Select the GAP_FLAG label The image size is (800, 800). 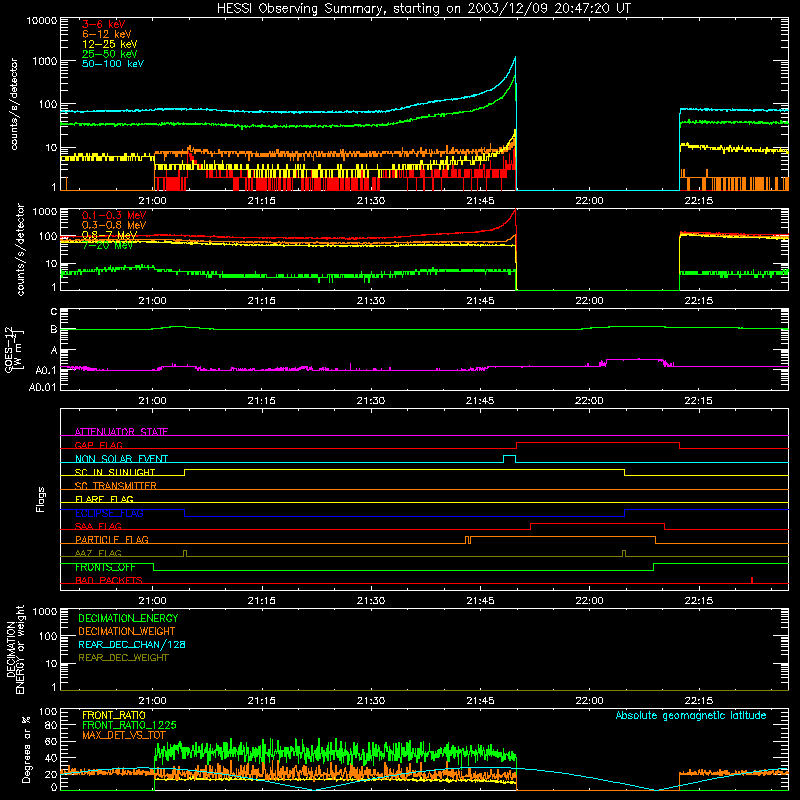click(98, 445)
